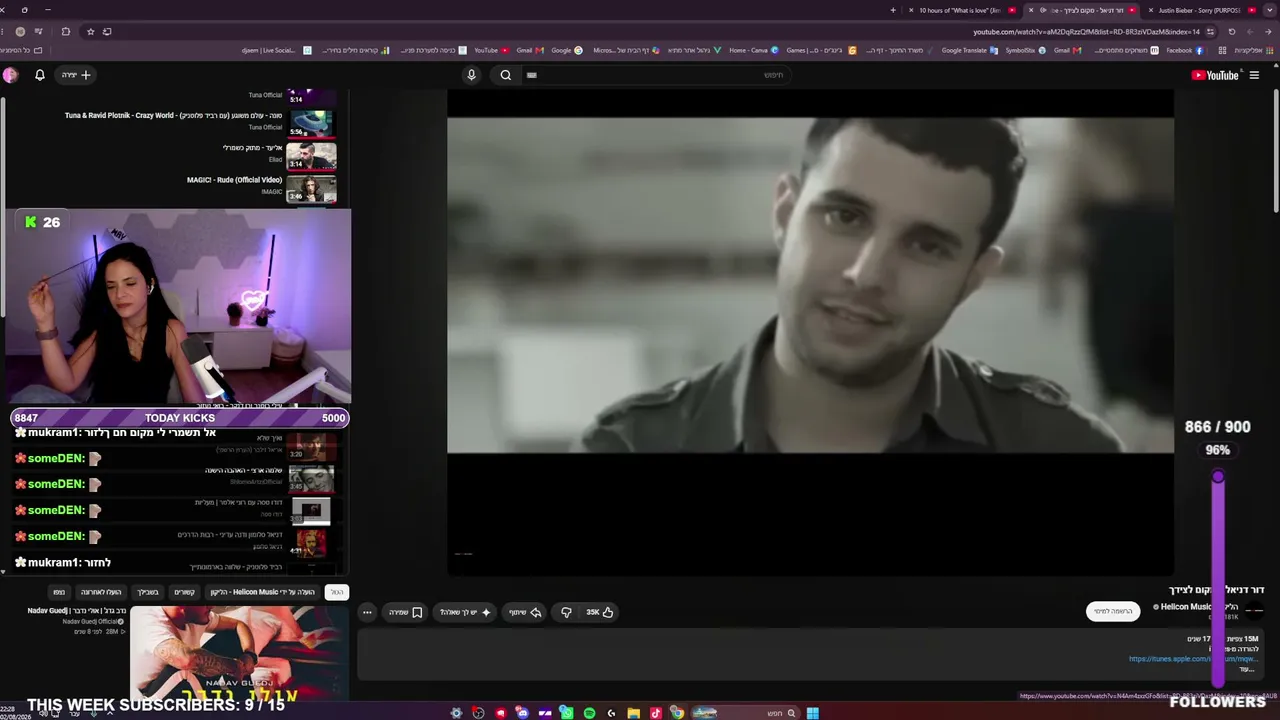Open the browser media control icon
Viewport: 1280px width, 720px height.
click(39, 31)
